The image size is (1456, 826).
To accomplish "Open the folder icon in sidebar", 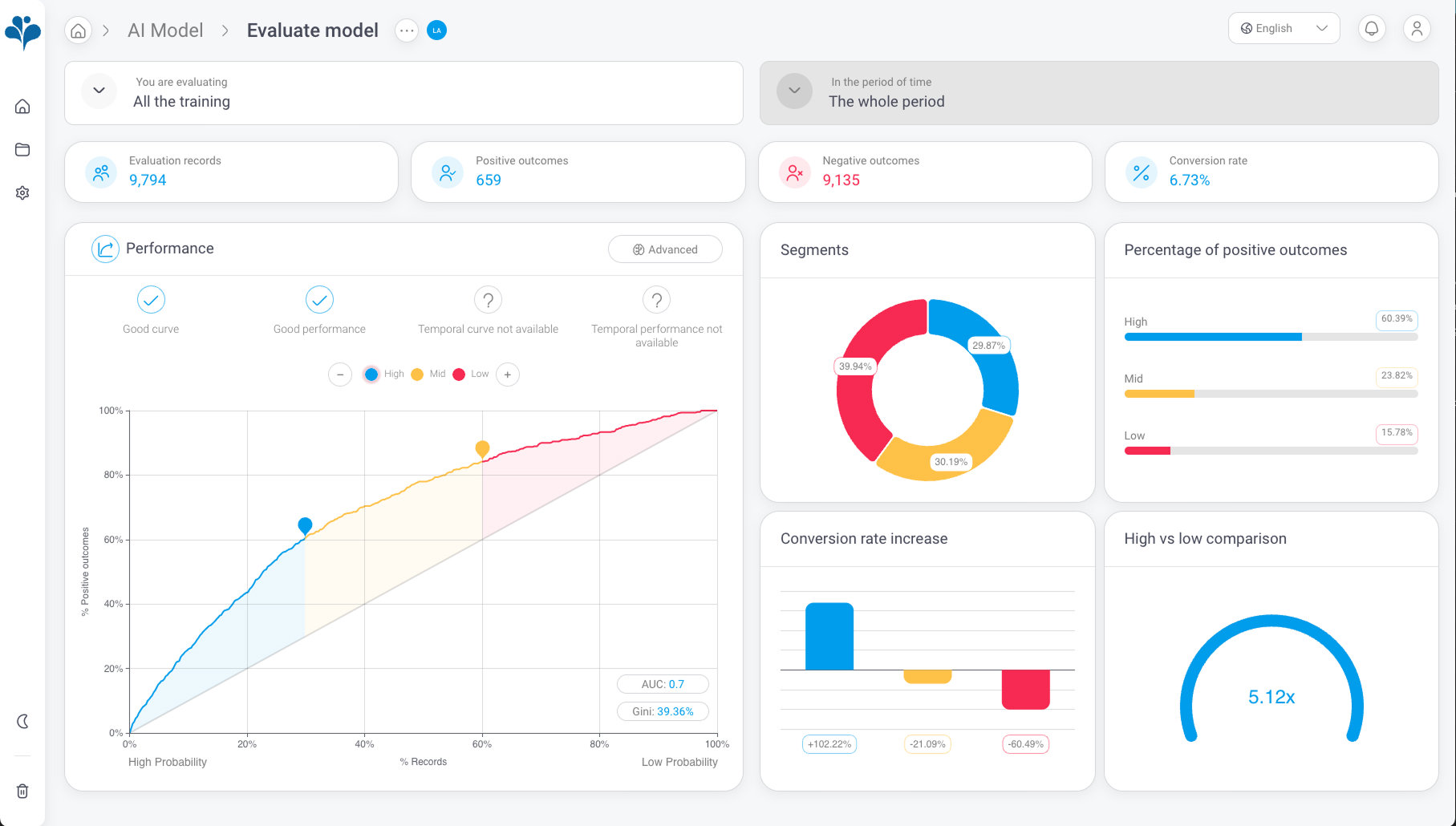I will [x=22, y=150].
